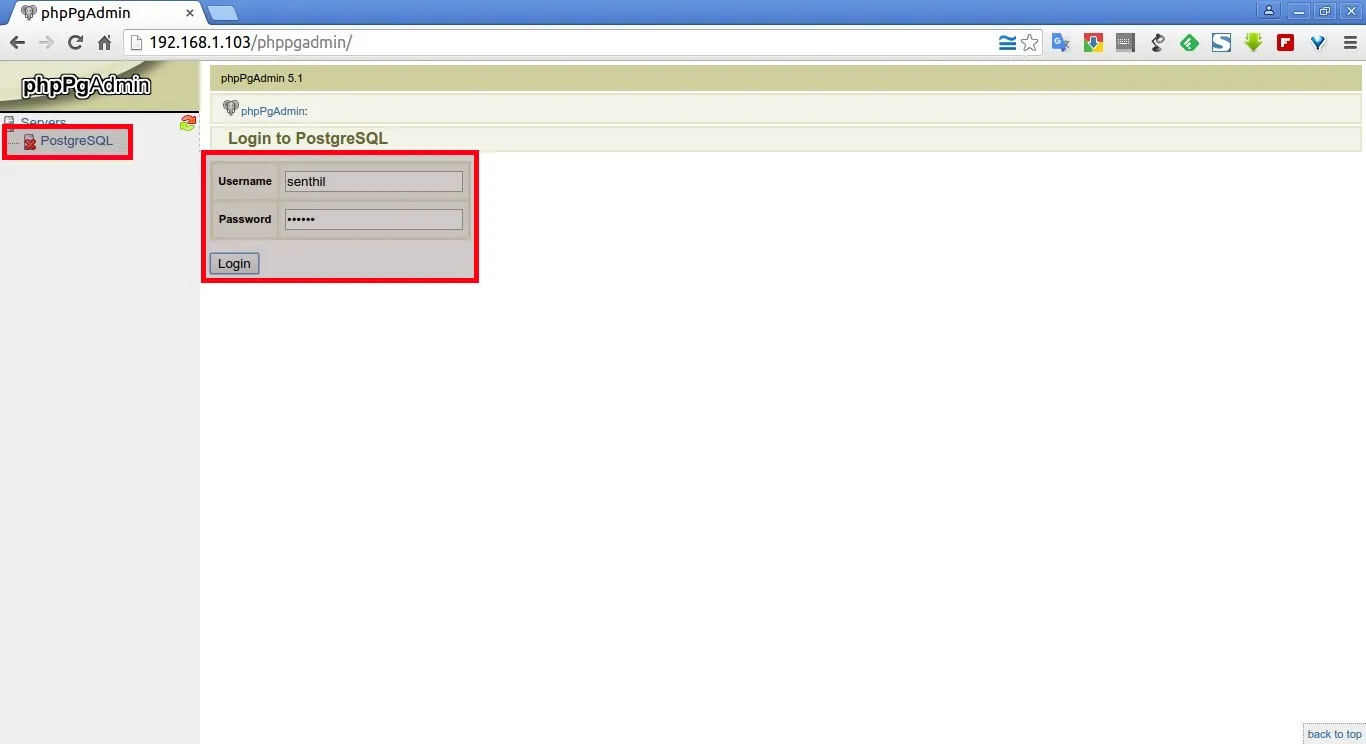Open the Chrome hamburger menu

1349,43
